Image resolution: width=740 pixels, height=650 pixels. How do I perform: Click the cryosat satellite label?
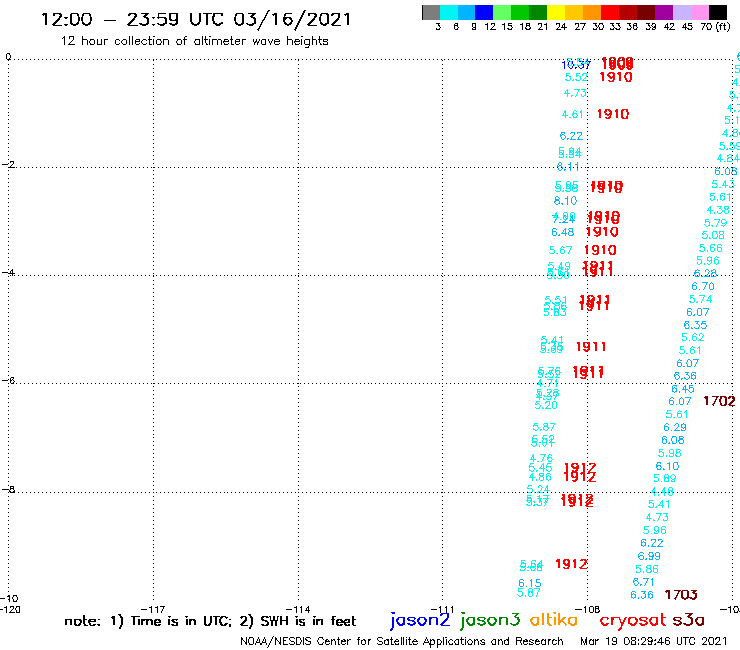coord(632,620)
